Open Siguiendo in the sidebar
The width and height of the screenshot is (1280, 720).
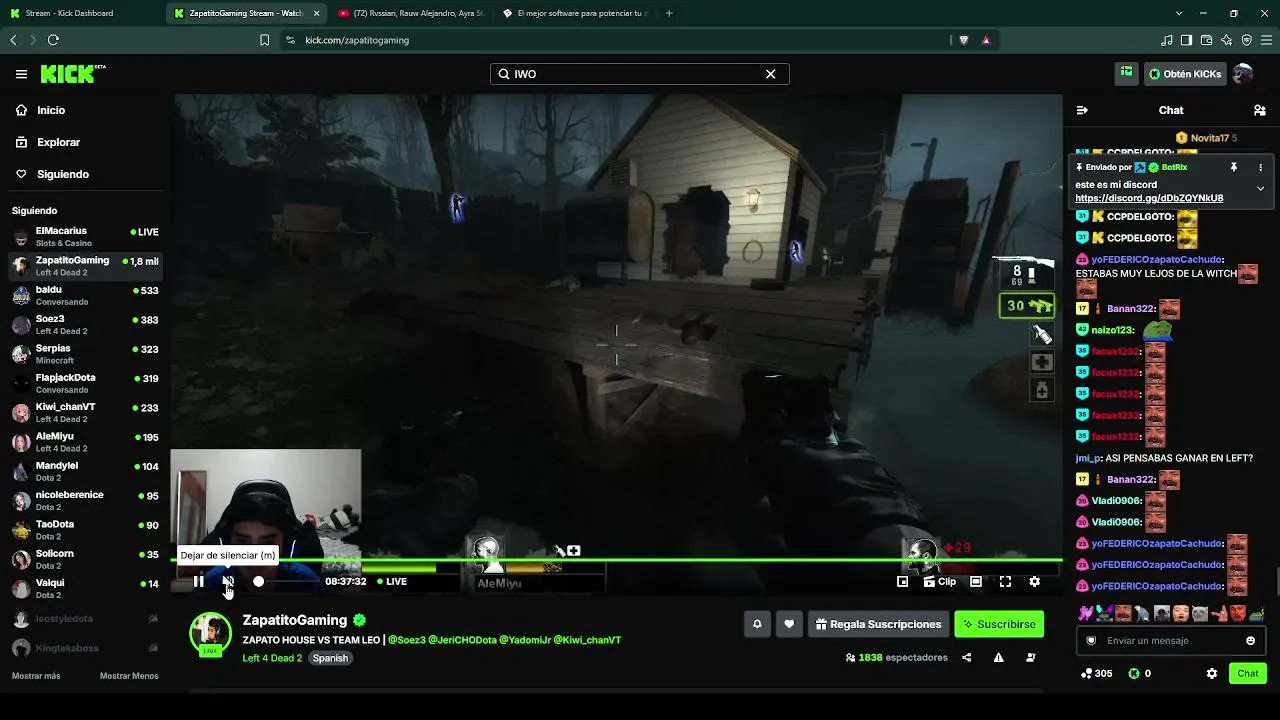pos(63,174)
